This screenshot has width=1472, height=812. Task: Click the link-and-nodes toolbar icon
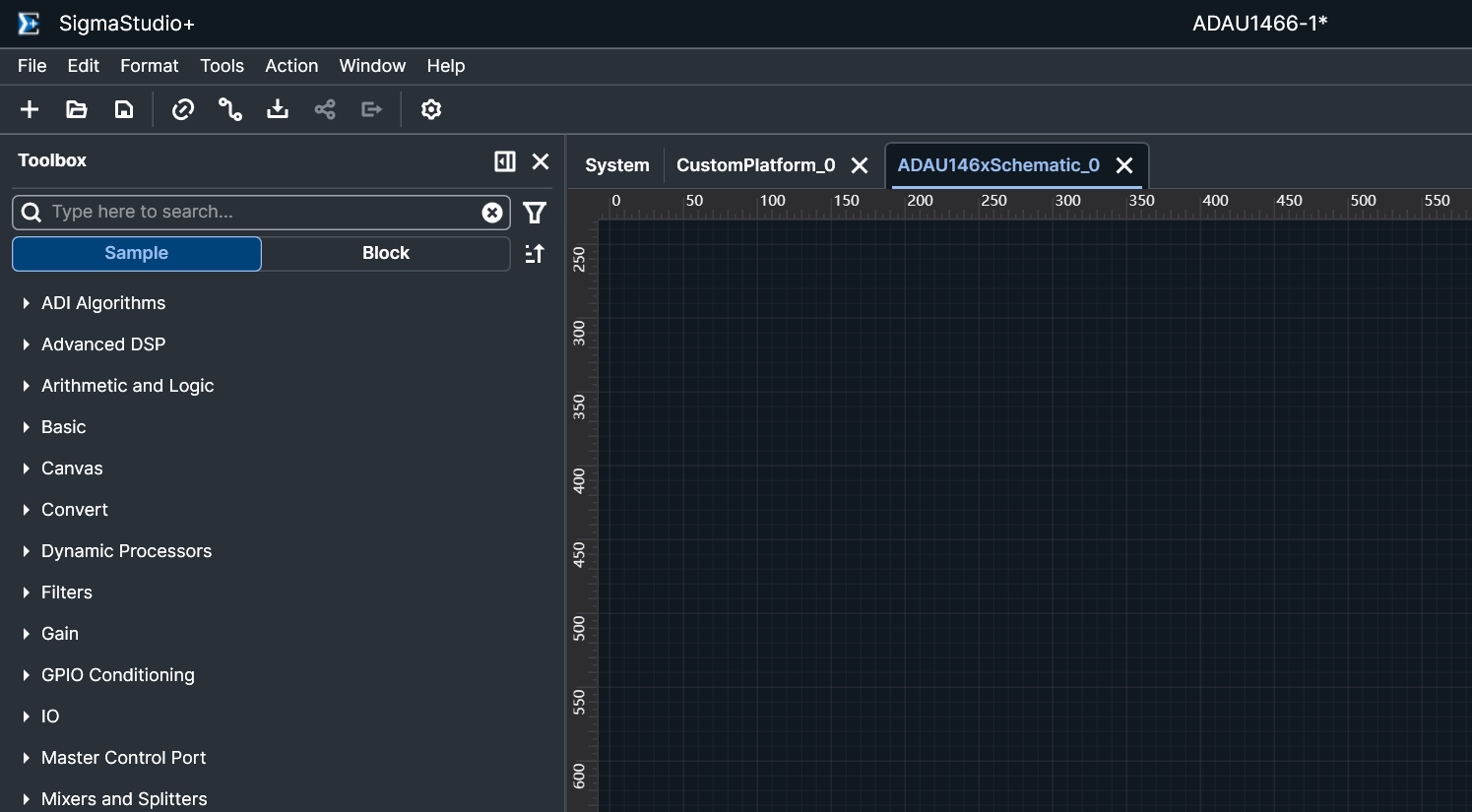click(230, 109)
